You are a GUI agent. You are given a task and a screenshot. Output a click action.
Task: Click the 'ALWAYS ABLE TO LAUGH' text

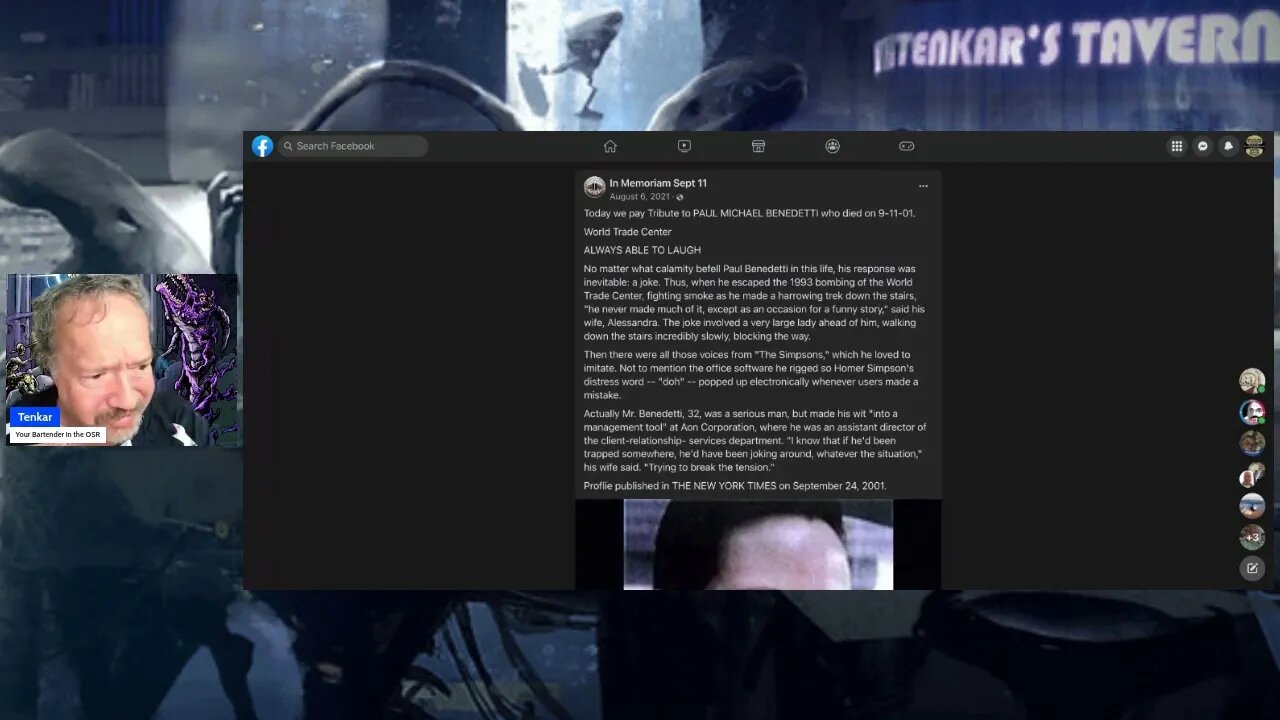(x=642, y=250)
